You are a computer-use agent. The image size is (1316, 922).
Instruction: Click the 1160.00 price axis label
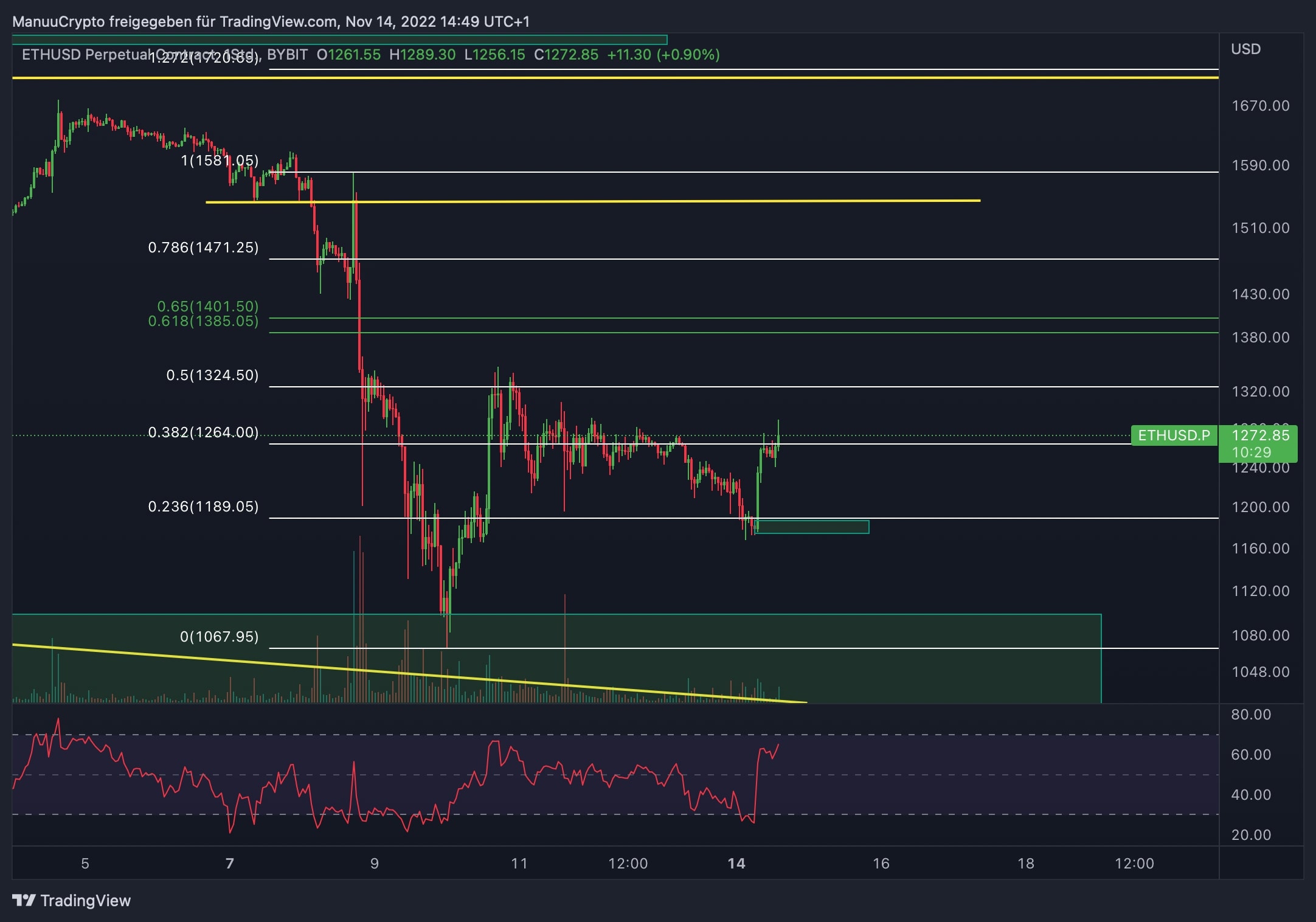(x=1260, y=549)
